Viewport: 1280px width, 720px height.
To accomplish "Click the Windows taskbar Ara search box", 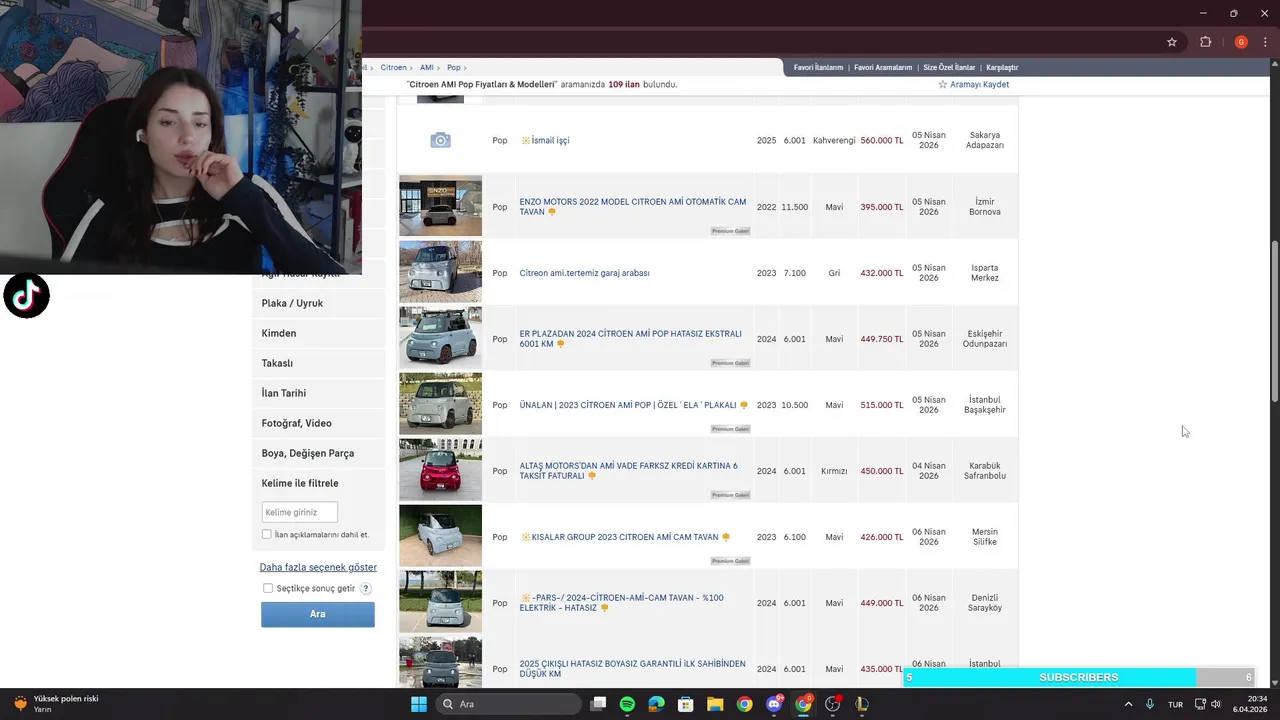I will pyautogui.click(x=508, y=704).
